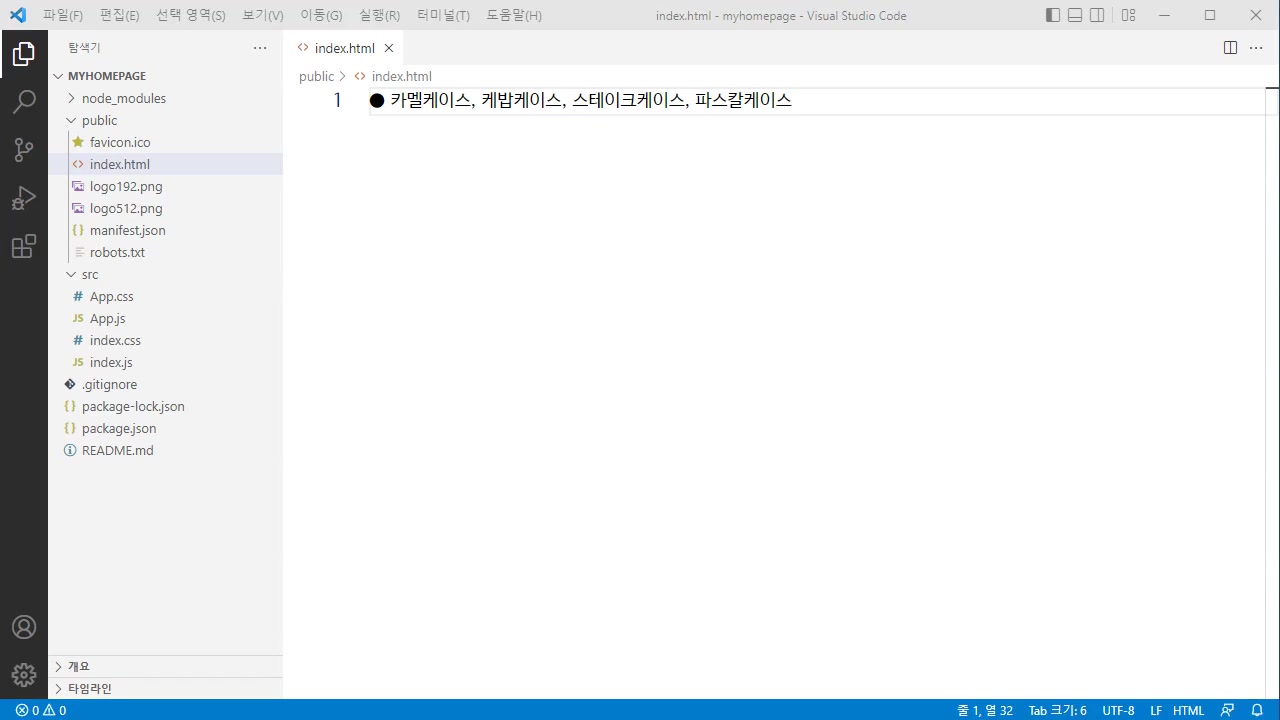Screen dimensions: 1280x720
Task: Open the 터미널 menu
Action: (x=443, y=15)
